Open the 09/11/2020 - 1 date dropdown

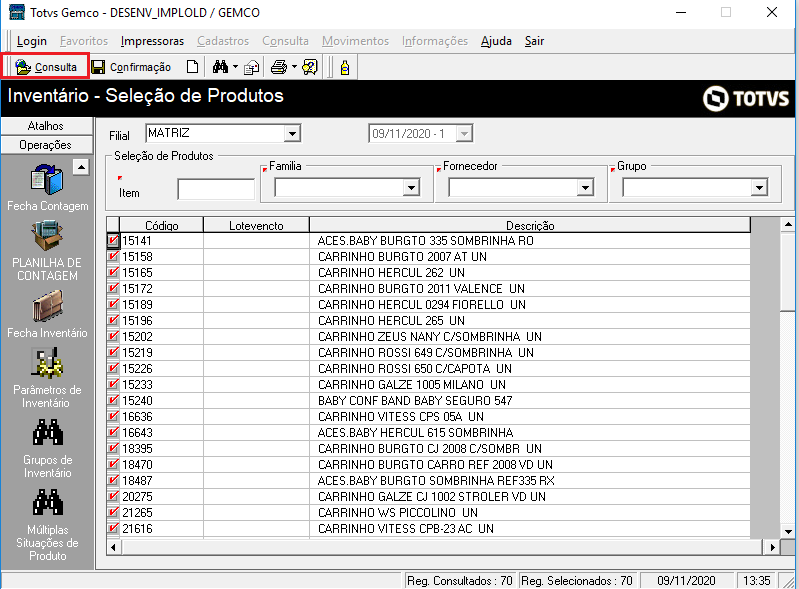coord(464,133)
